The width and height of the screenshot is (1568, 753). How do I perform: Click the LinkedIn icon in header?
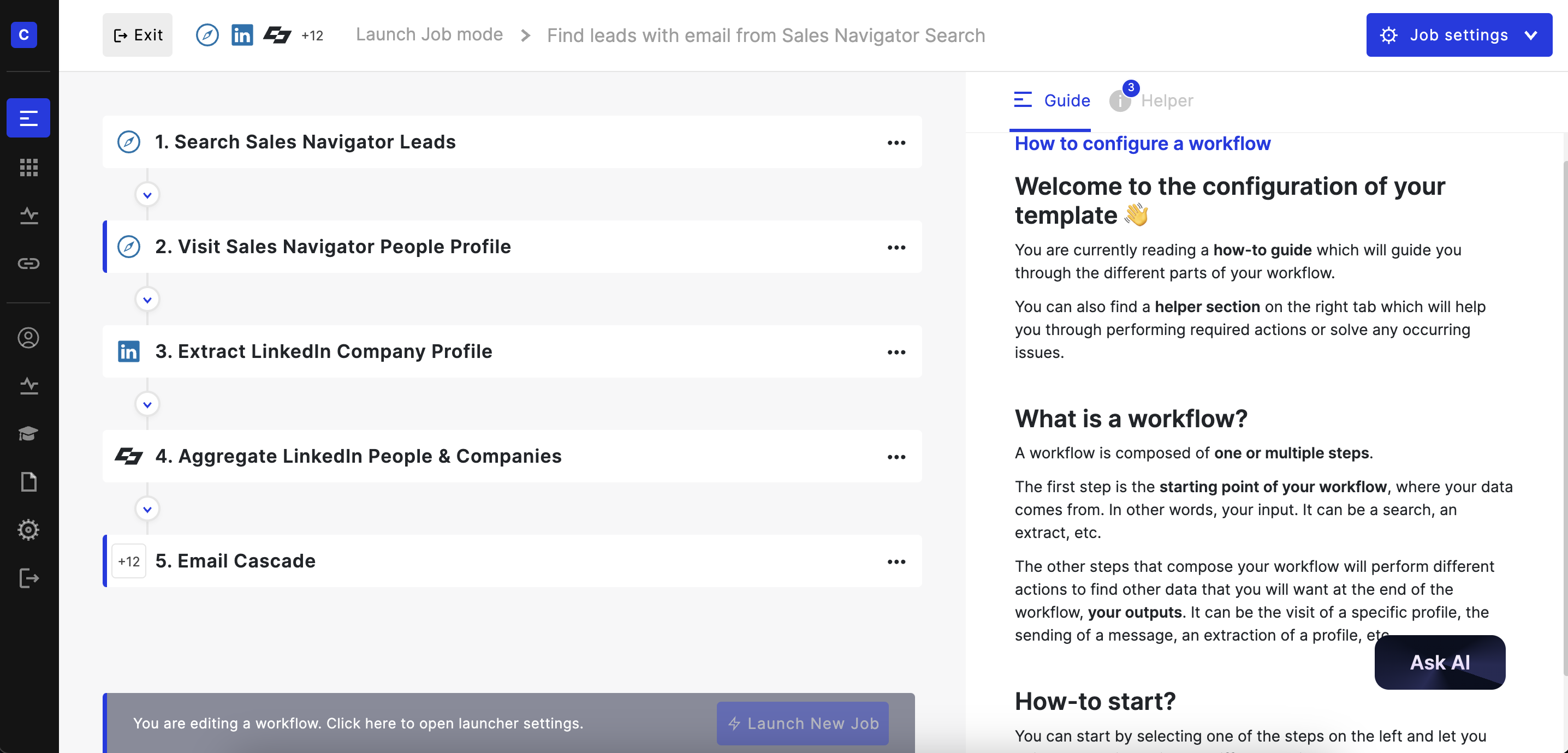pos(242,35)
